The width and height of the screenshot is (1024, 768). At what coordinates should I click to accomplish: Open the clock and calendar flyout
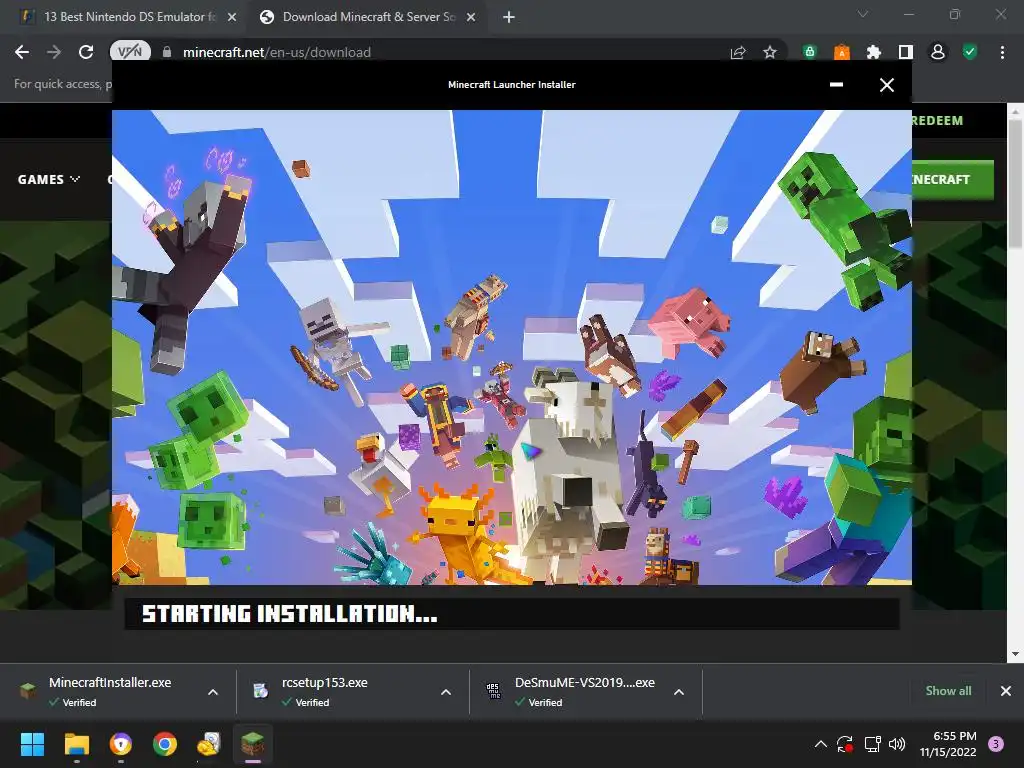click(948, 744)
